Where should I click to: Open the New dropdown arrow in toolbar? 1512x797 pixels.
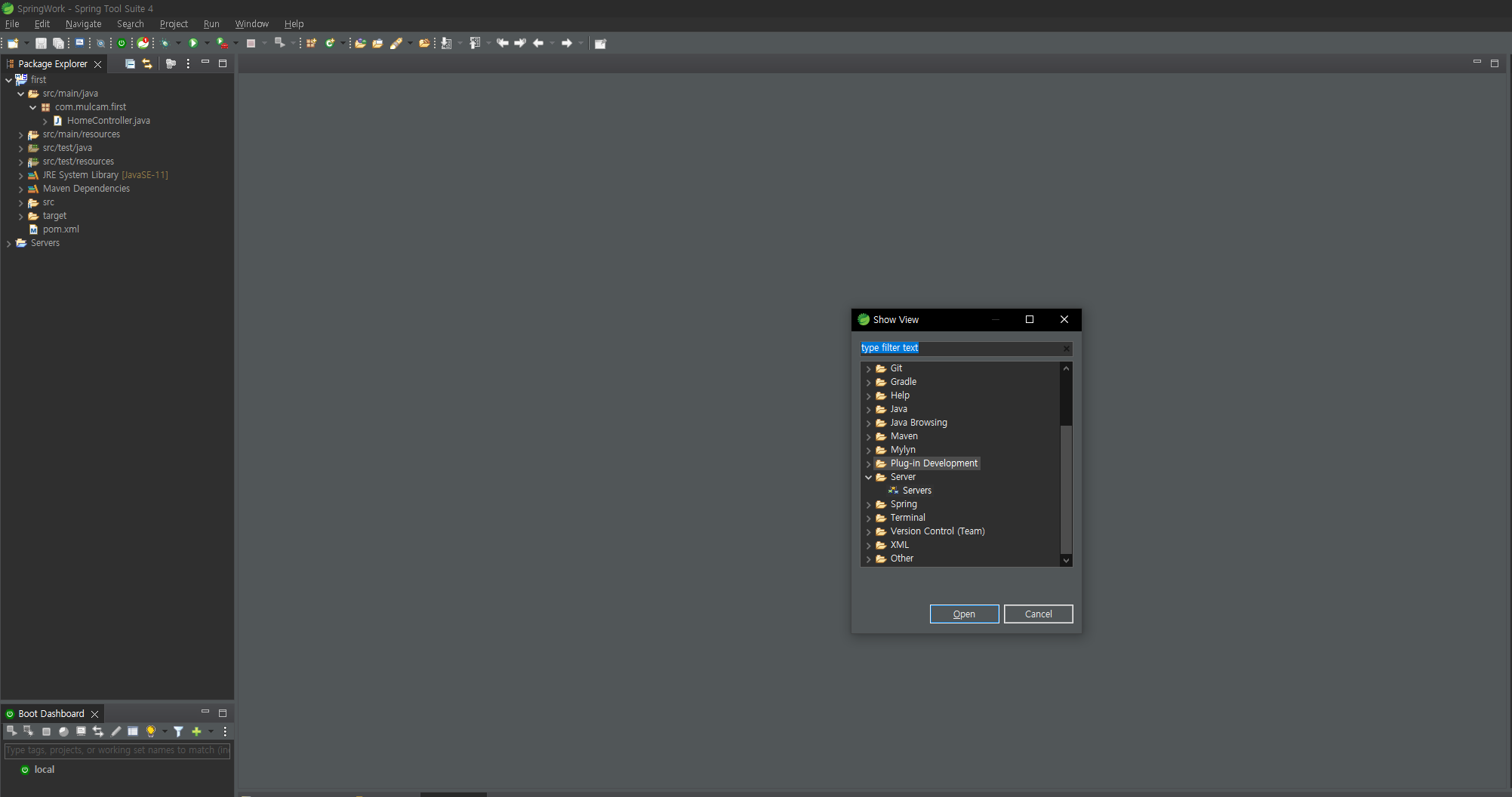click(x=26, y=43)
